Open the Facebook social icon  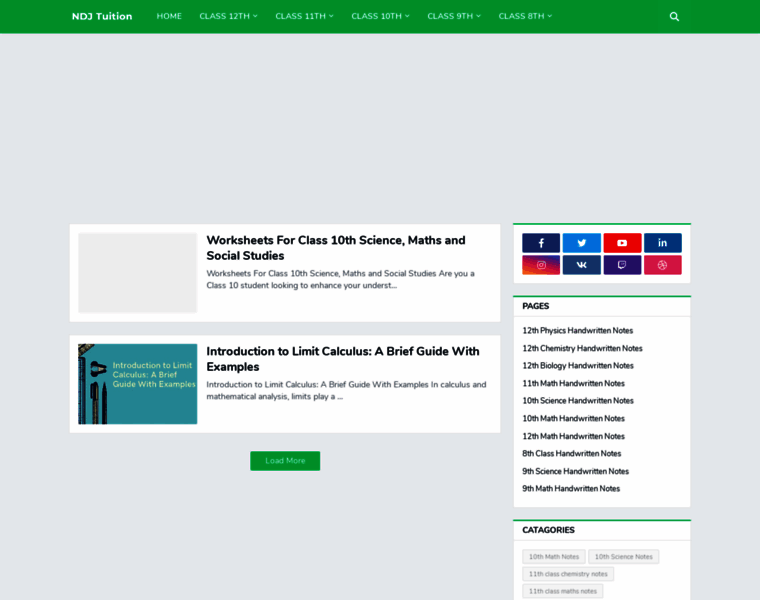[x=541, y=243]
